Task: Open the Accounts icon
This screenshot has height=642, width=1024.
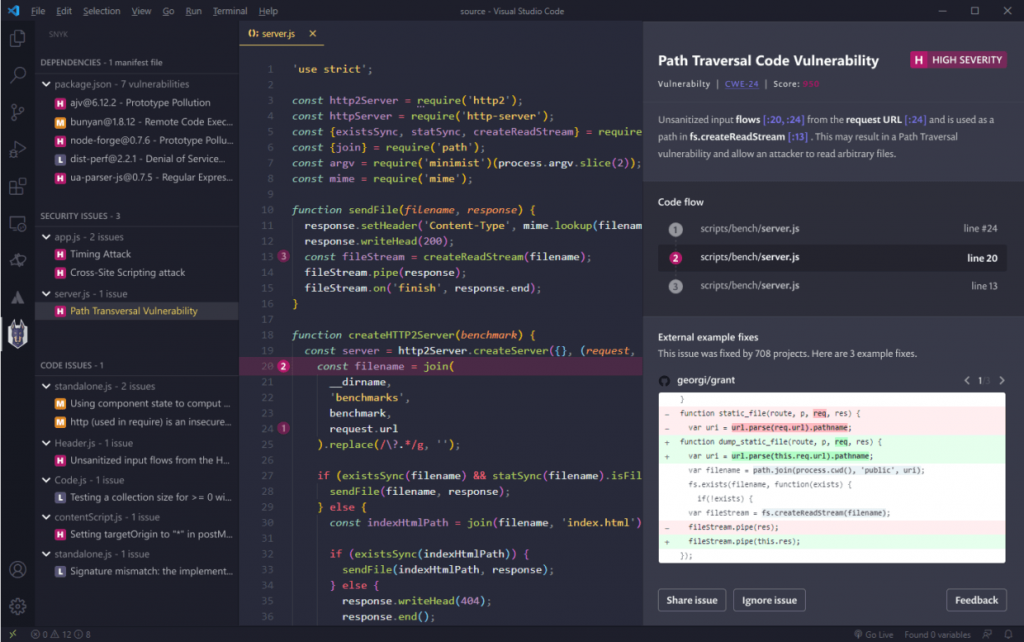Action: [x=18, y=570]
